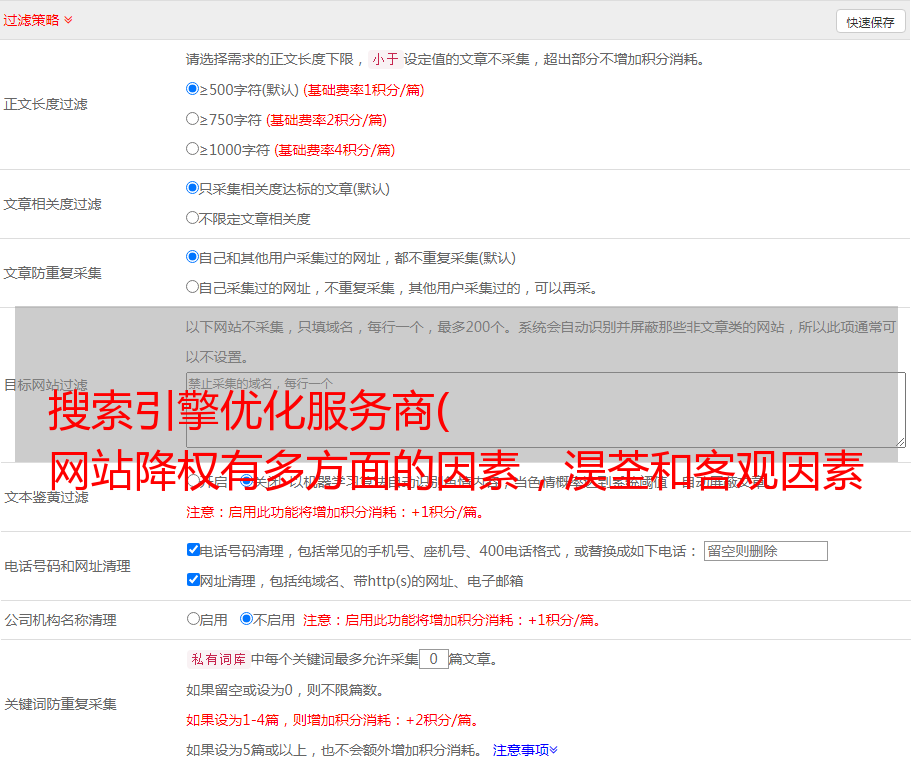
Task: Select the ≥500字符 default length option
Action: [193, 89]
